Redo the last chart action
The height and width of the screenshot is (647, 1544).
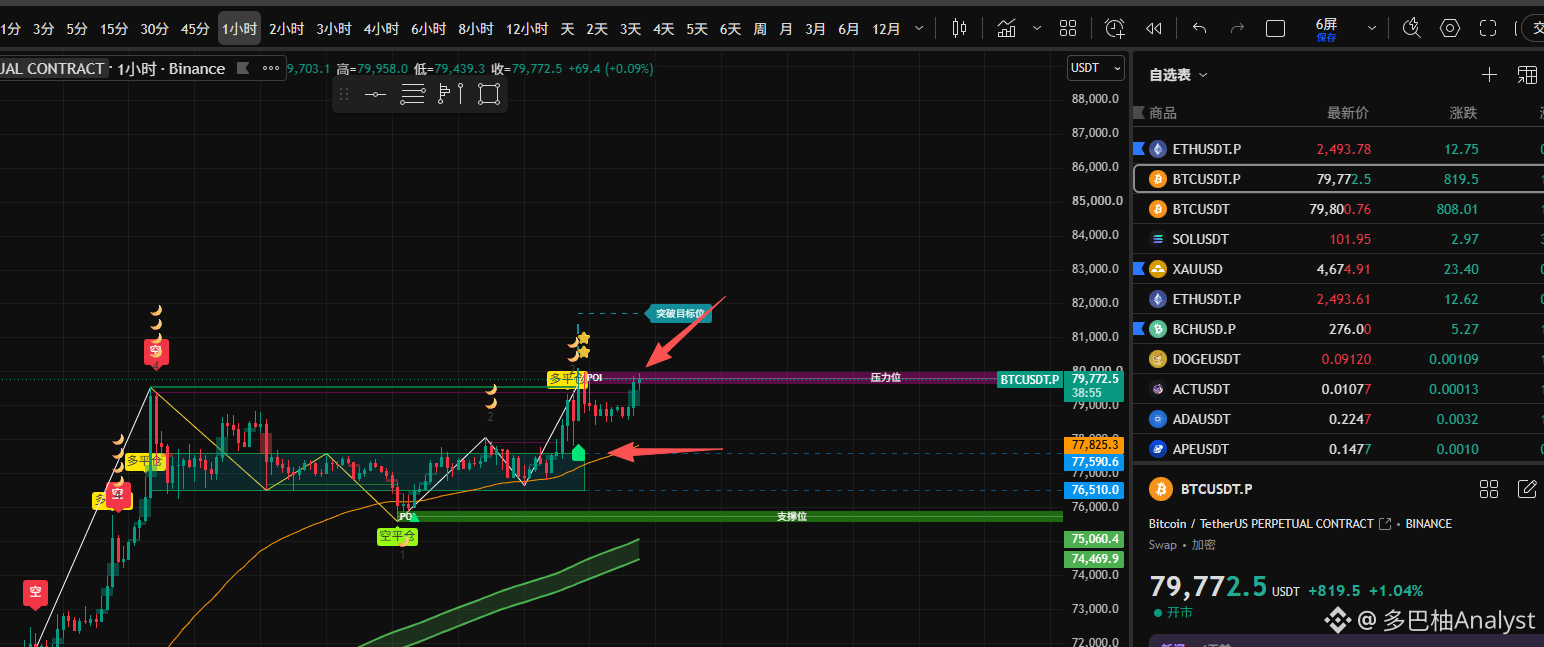(x=1237, y=29)
